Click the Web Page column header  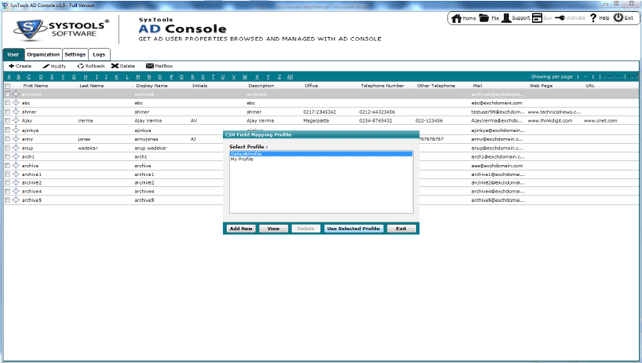click(541, 86)
